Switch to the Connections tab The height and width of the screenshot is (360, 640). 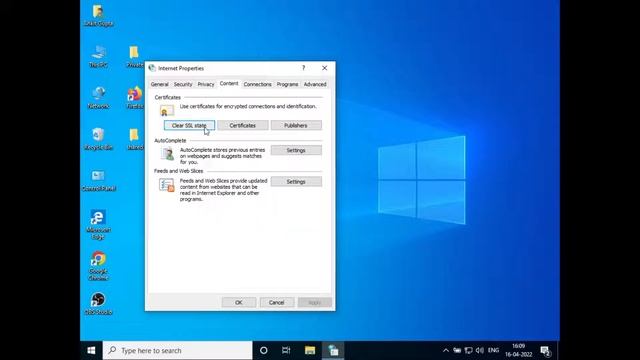[x=257, y=84]
